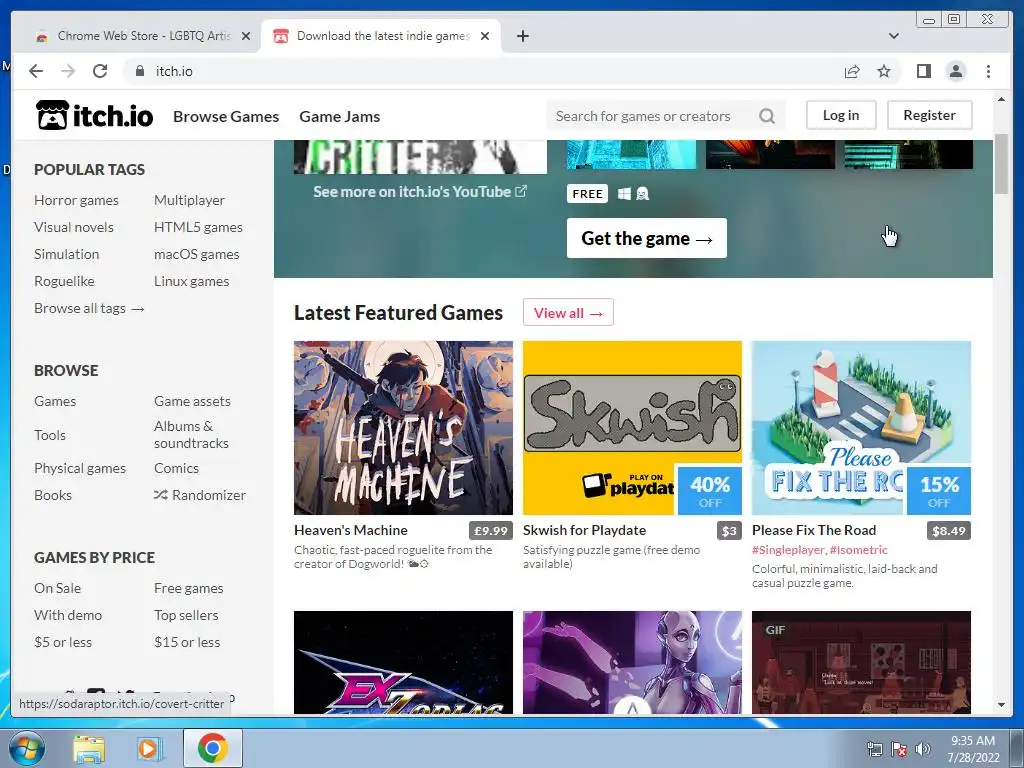Open On Sale games
Screen dimensions: 1024x768
[57, 588]
